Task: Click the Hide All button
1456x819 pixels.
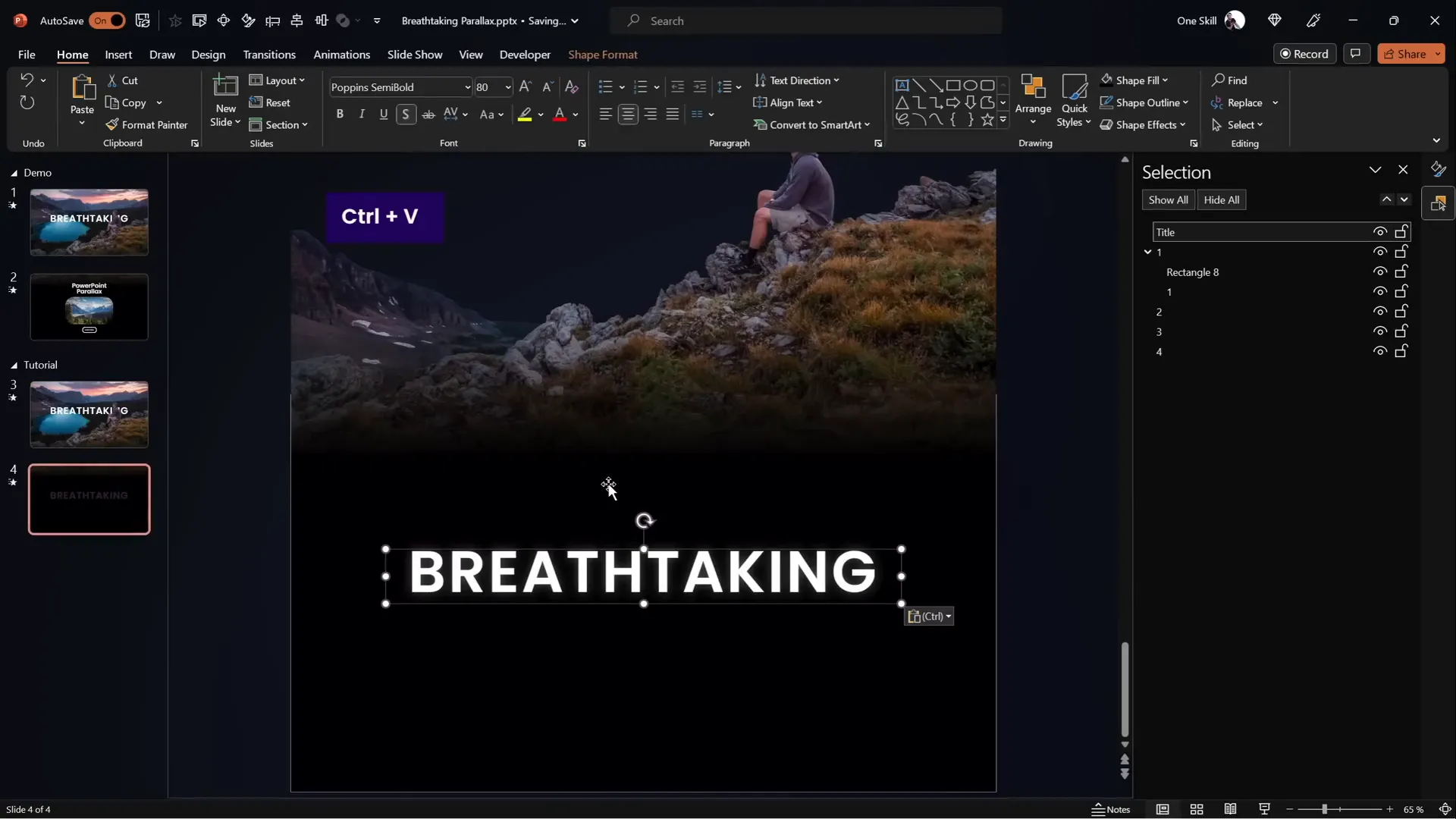Action: [x=1222, y=199]
